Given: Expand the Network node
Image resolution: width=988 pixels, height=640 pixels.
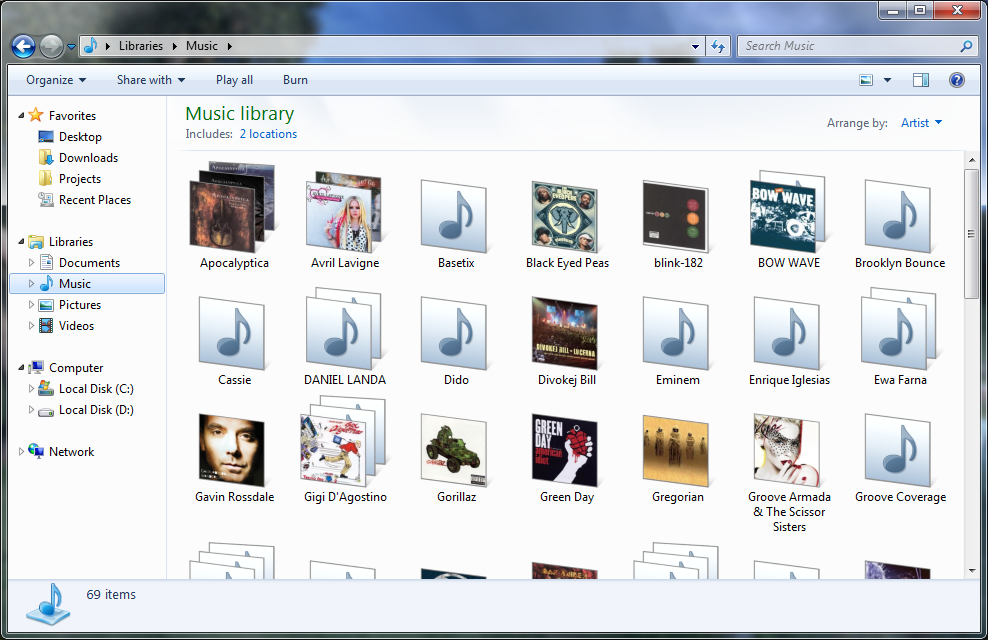Looking at the screenshot, I should click(21, 452).
